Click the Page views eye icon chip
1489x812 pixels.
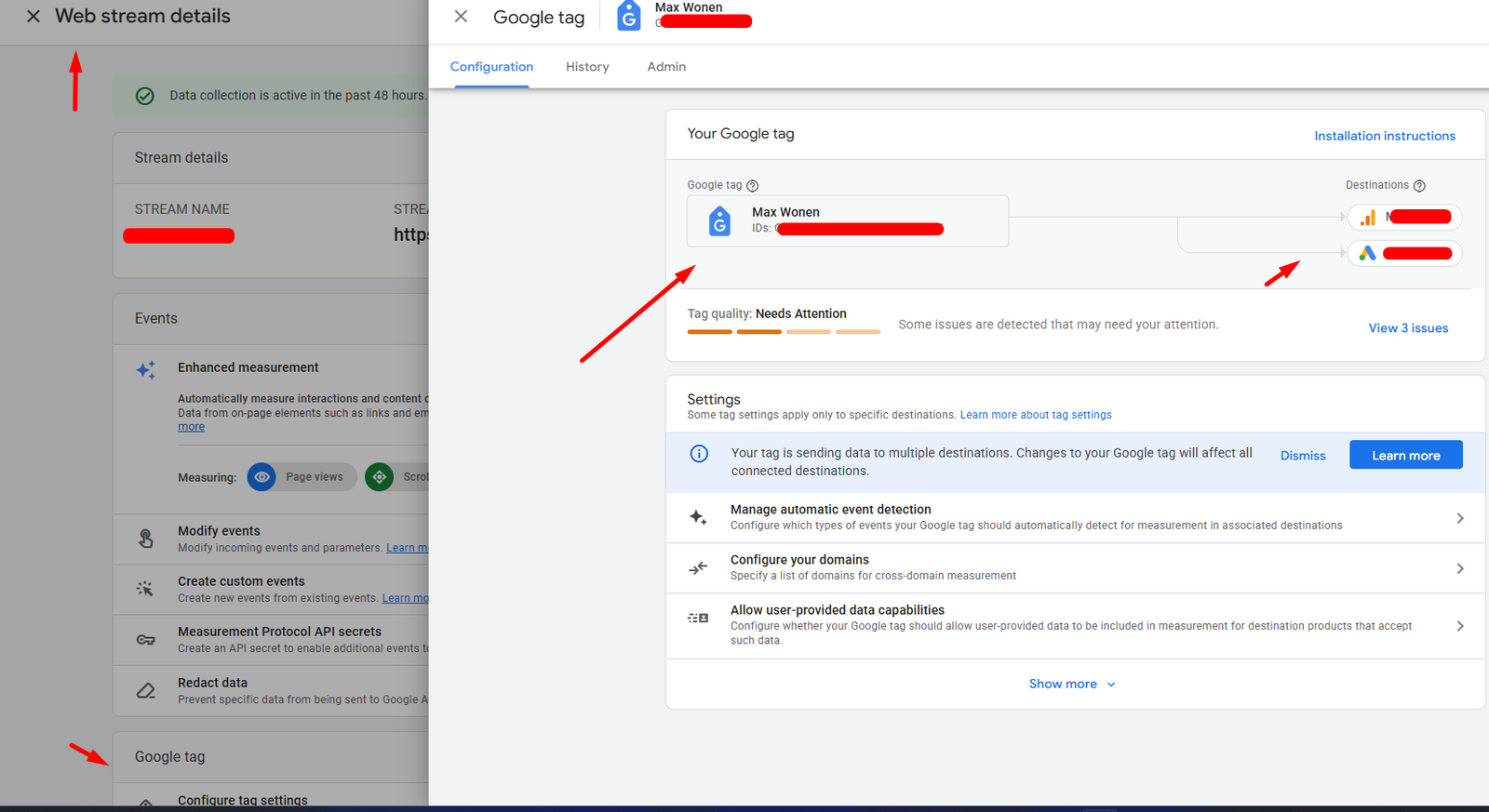(262, 477)
